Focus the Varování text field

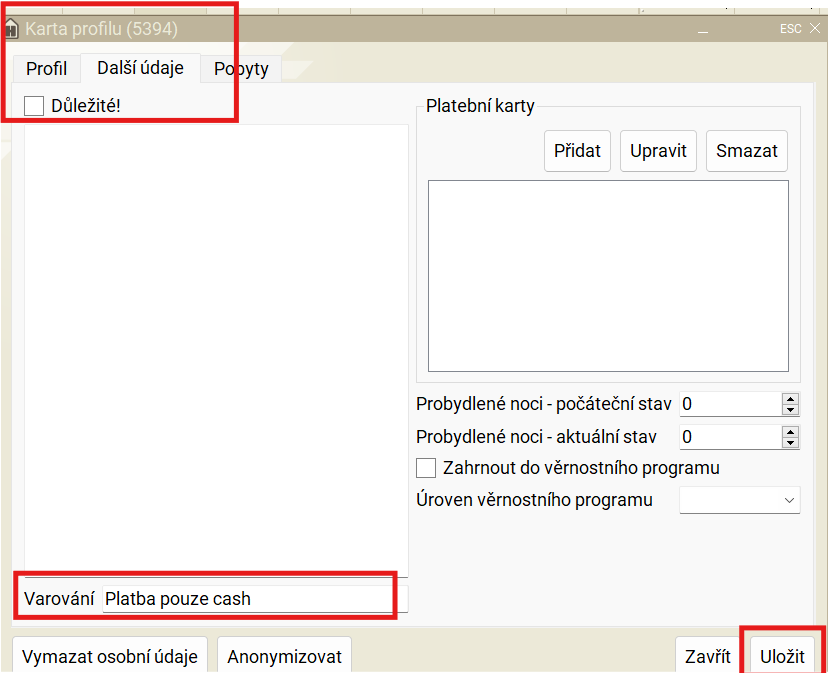[x=248, y=599]
